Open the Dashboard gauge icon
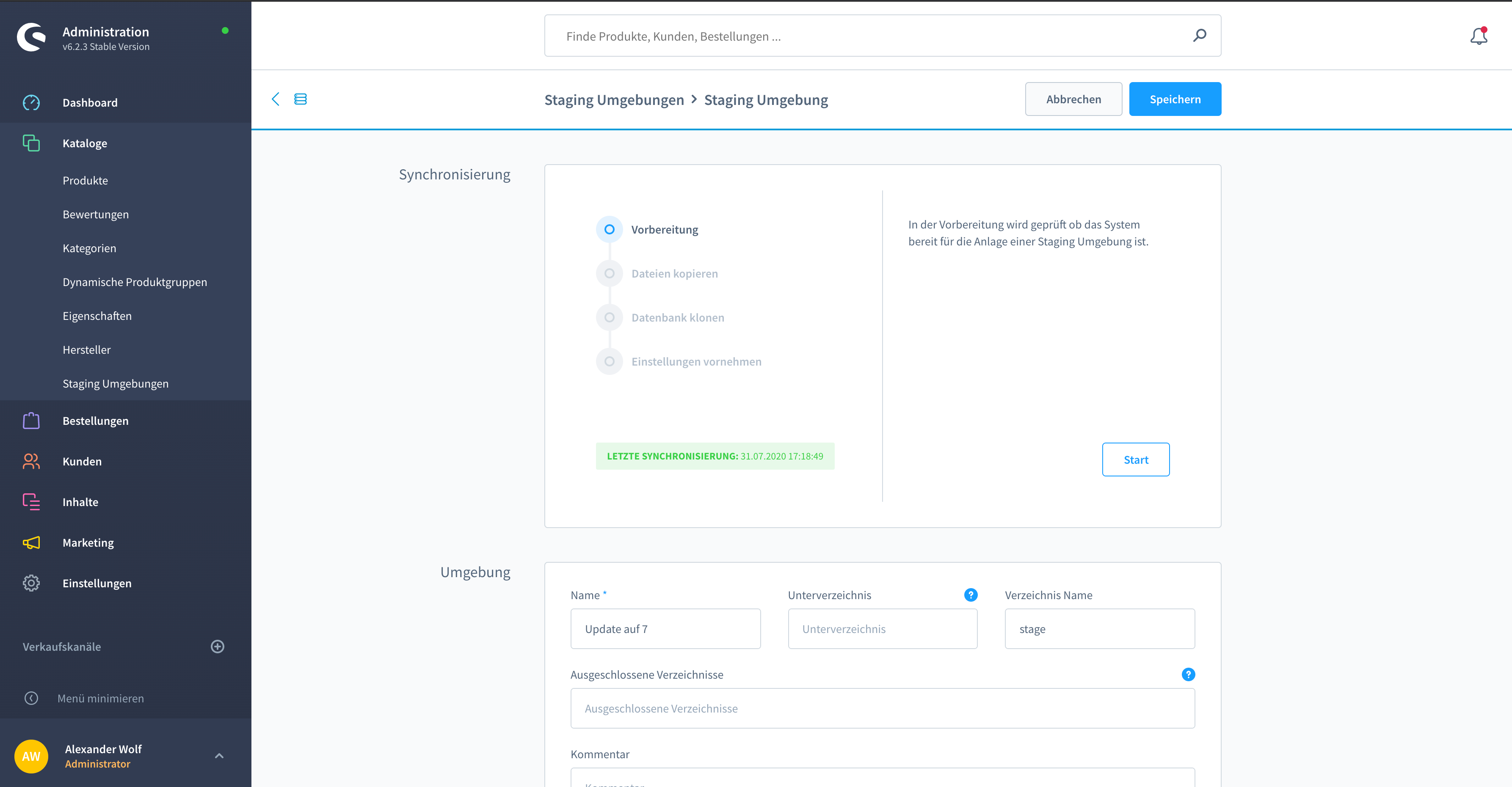The image size is (1512, 787). tap(31, 103)
